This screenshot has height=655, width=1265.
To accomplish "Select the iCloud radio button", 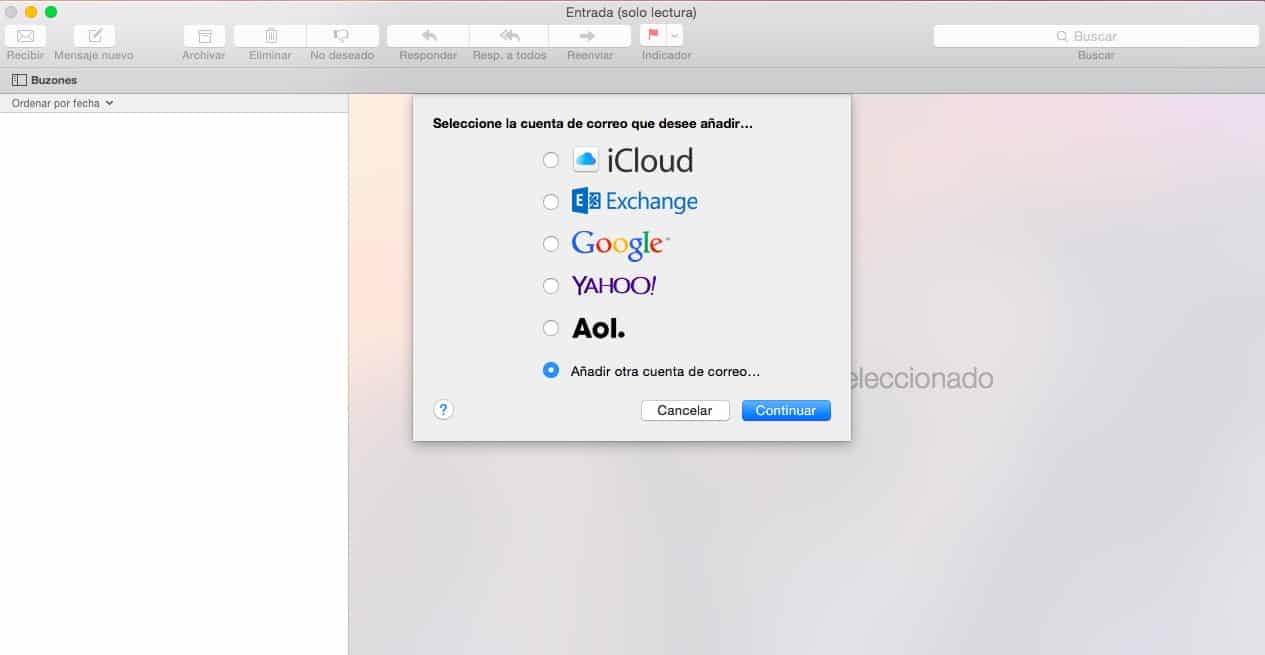I will [x=551, y=160].
